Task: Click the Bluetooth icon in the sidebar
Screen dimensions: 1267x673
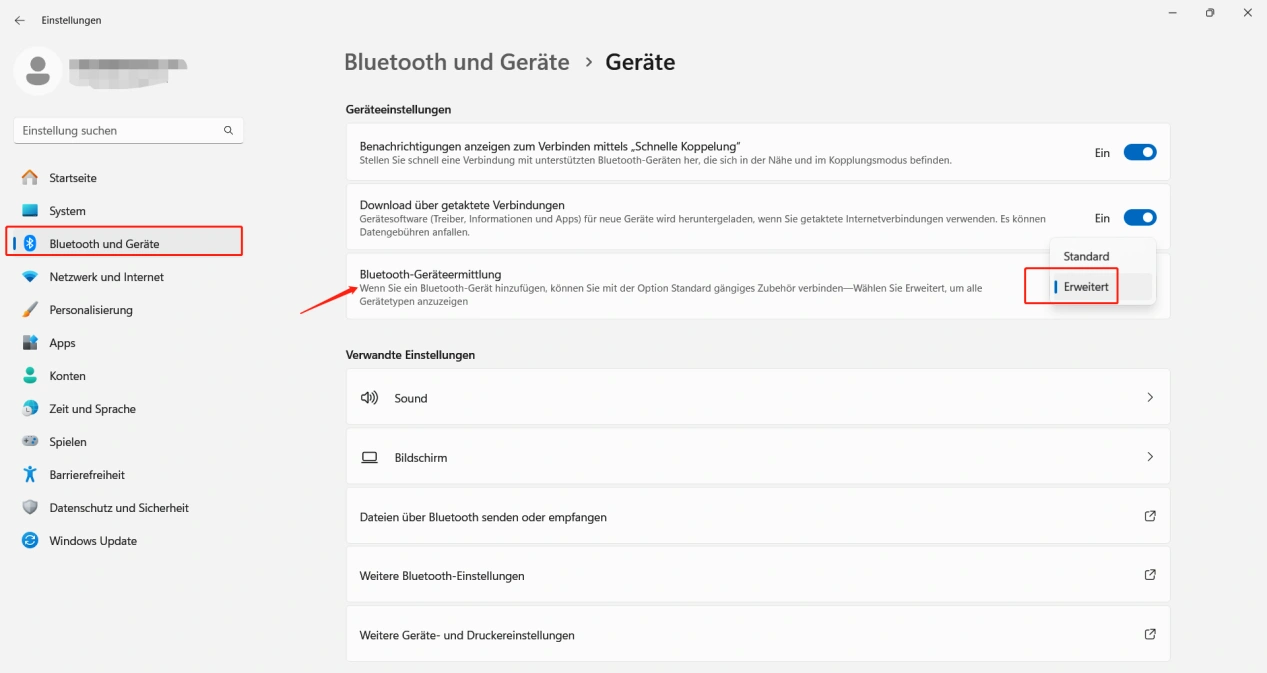Action: pyautogui.click(x=30, y=244)
